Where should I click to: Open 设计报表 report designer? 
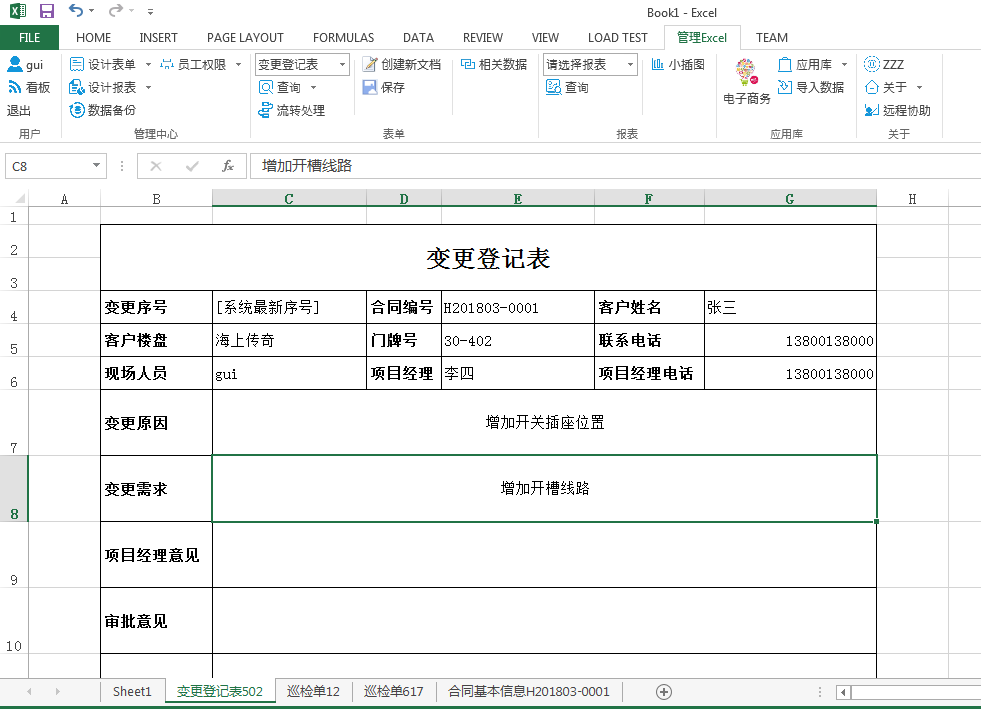[x=103, y=87]
